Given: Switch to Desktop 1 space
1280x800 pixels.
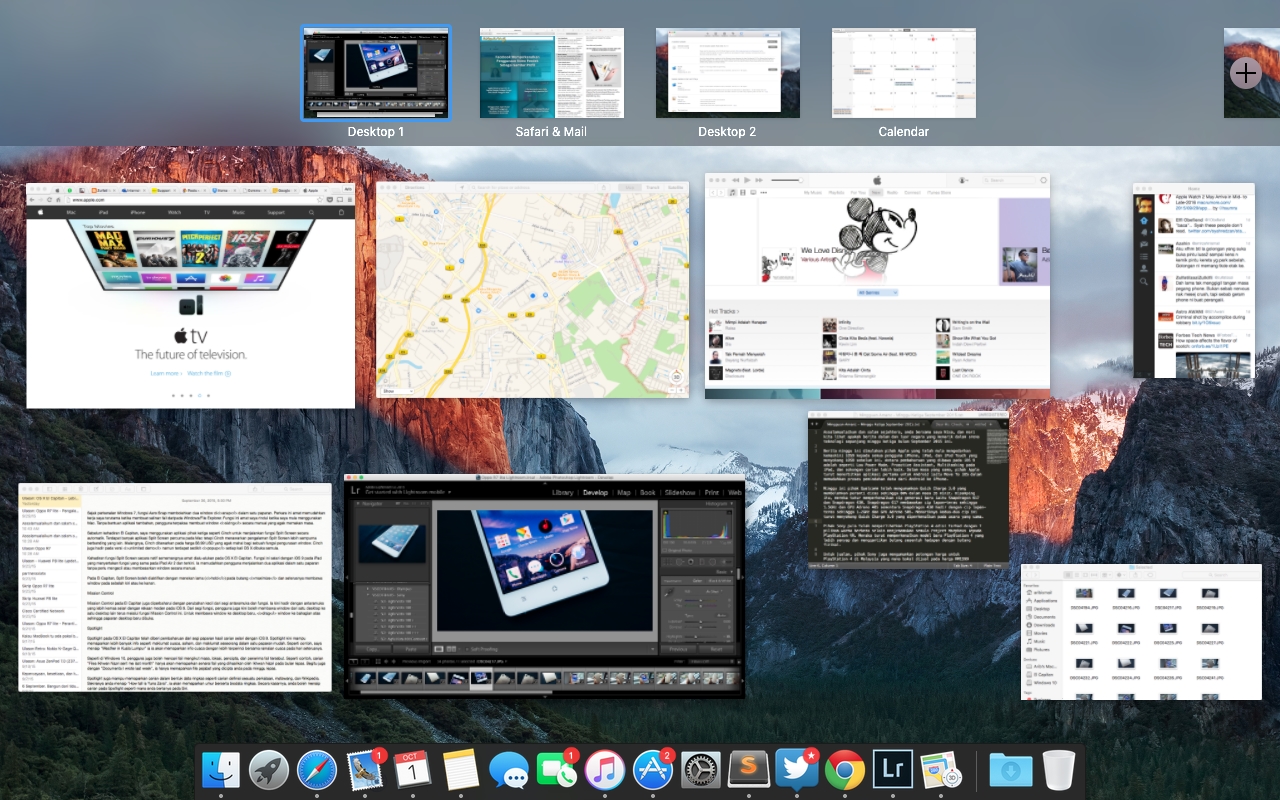Looking at the screenshot, I should 376,73.
